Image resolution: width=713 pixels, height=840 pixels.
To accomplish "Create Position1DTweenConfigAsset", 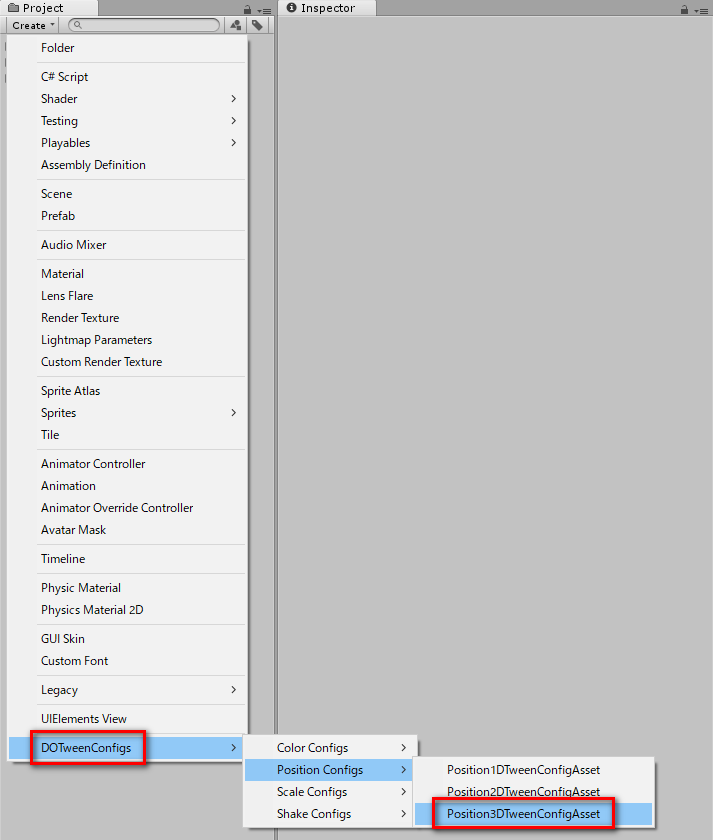I will tap(534, 769).
